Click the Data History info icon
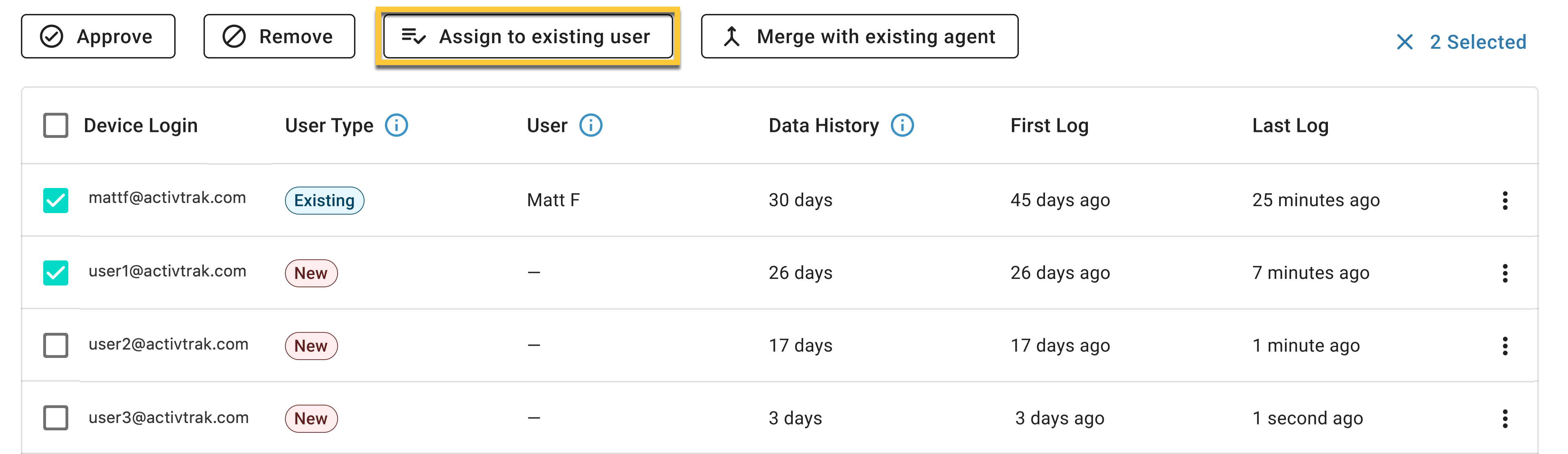Viewport: 1568px width, 454px height. point(902,125)
